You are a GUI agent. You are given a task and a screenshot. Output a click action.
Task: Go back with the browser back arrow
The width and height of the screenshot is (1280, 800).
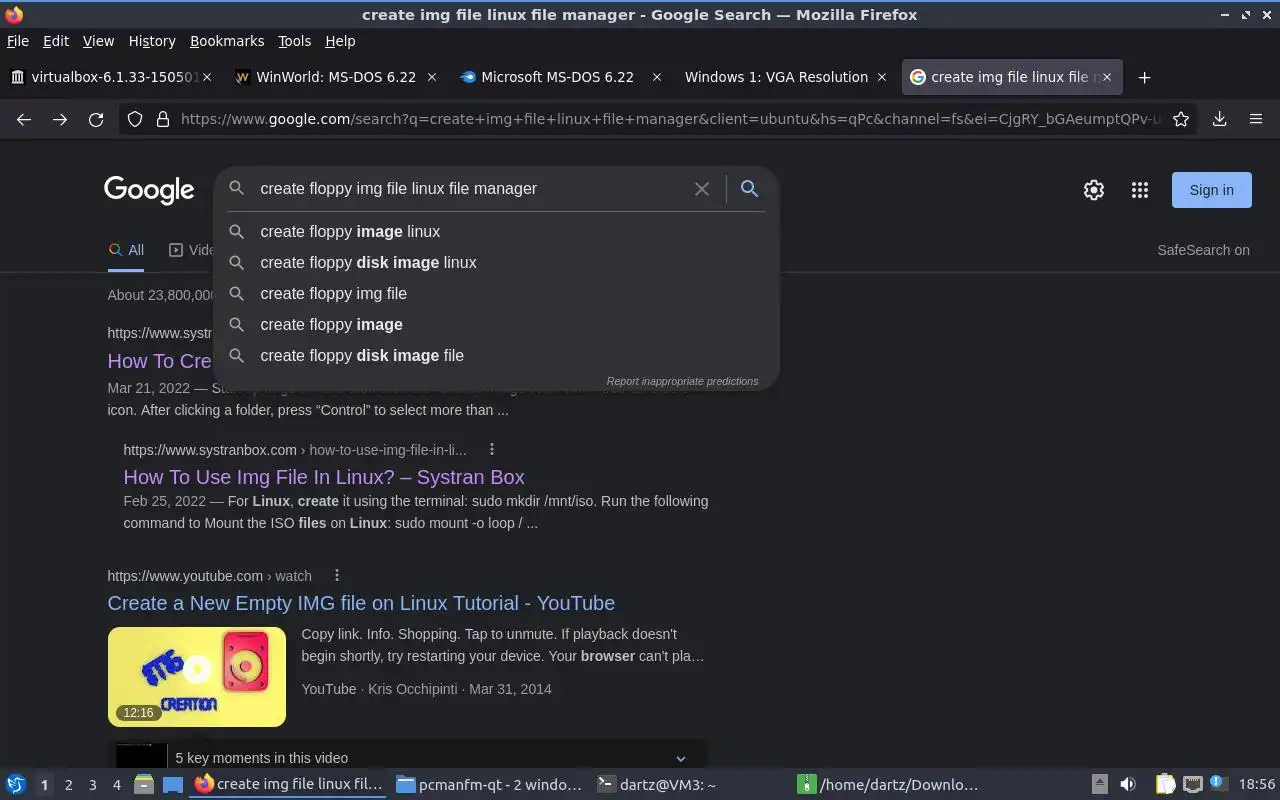24,119
